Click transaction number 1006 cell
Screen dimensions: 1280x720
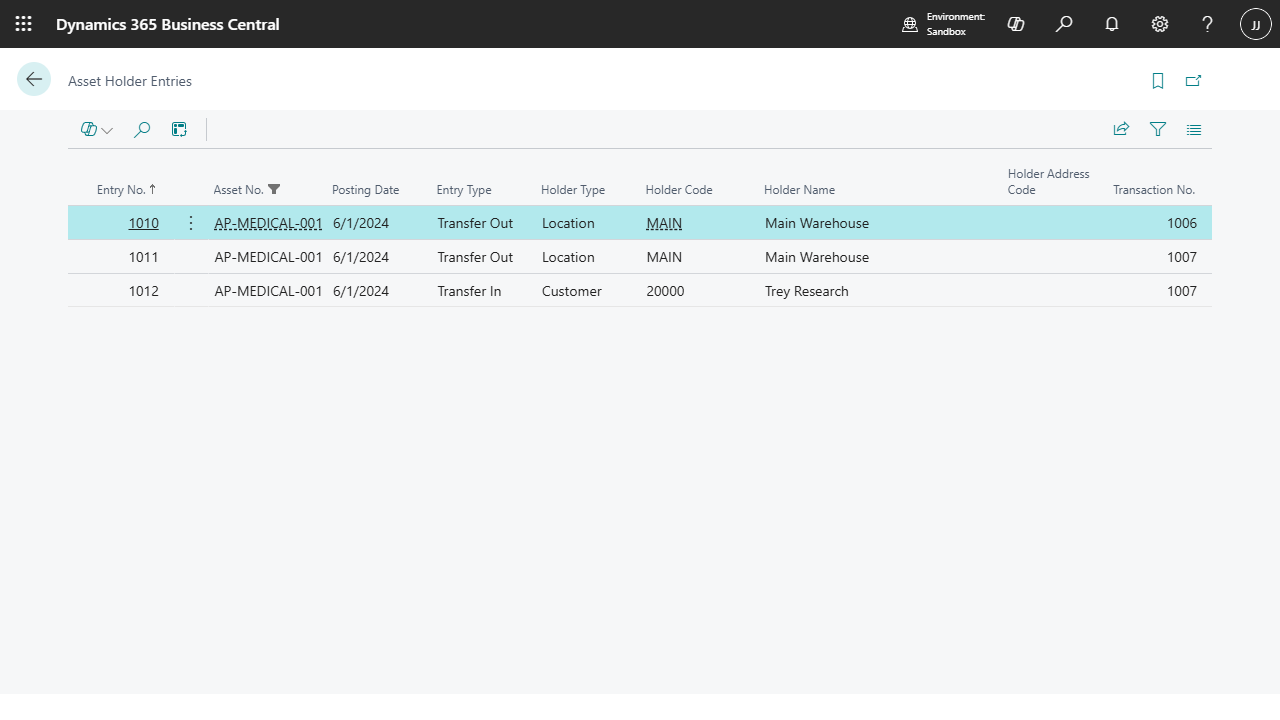point(1182,223)
